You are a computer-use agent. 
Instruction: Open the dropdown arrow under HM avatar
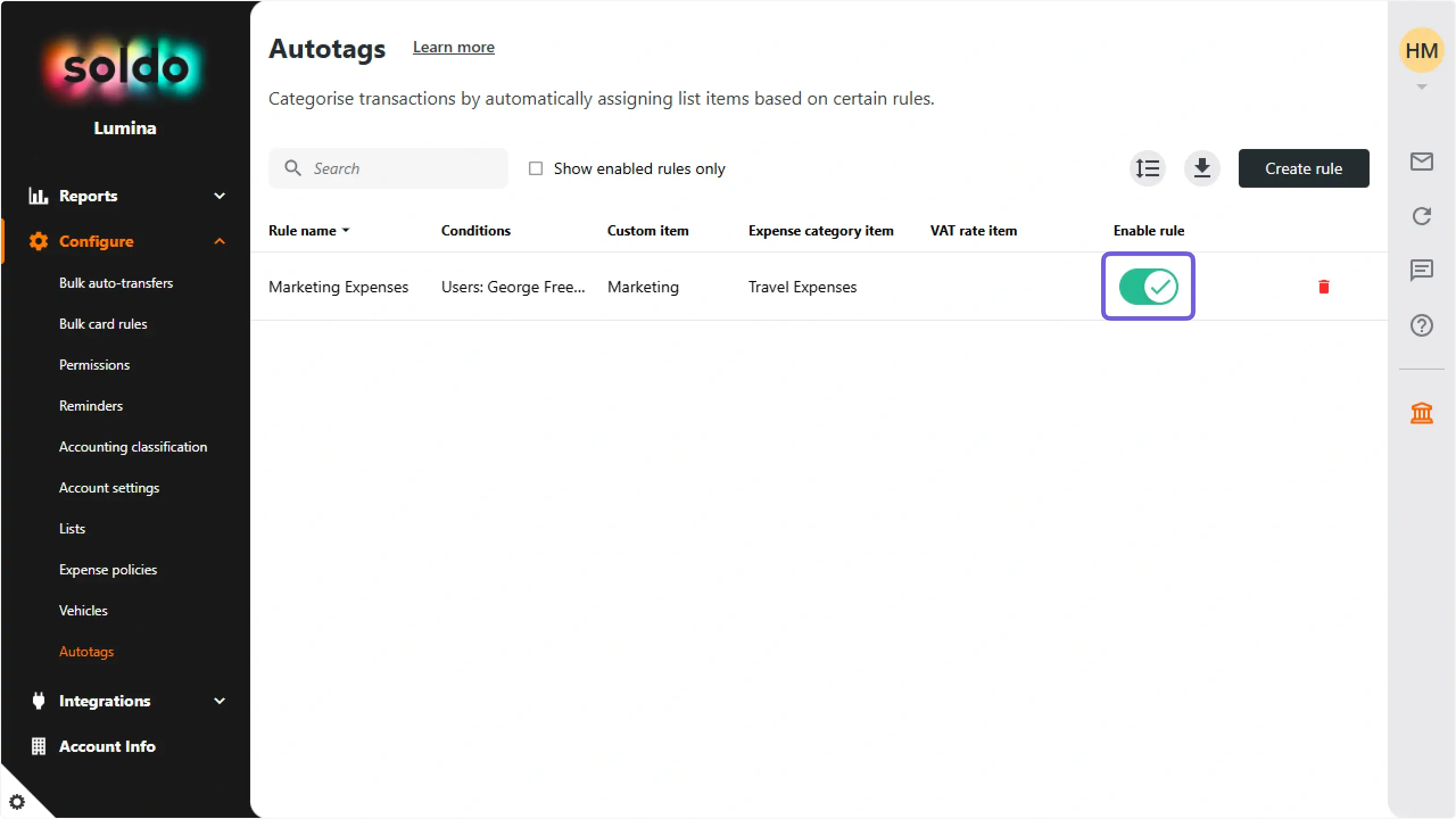point(1421,87)
